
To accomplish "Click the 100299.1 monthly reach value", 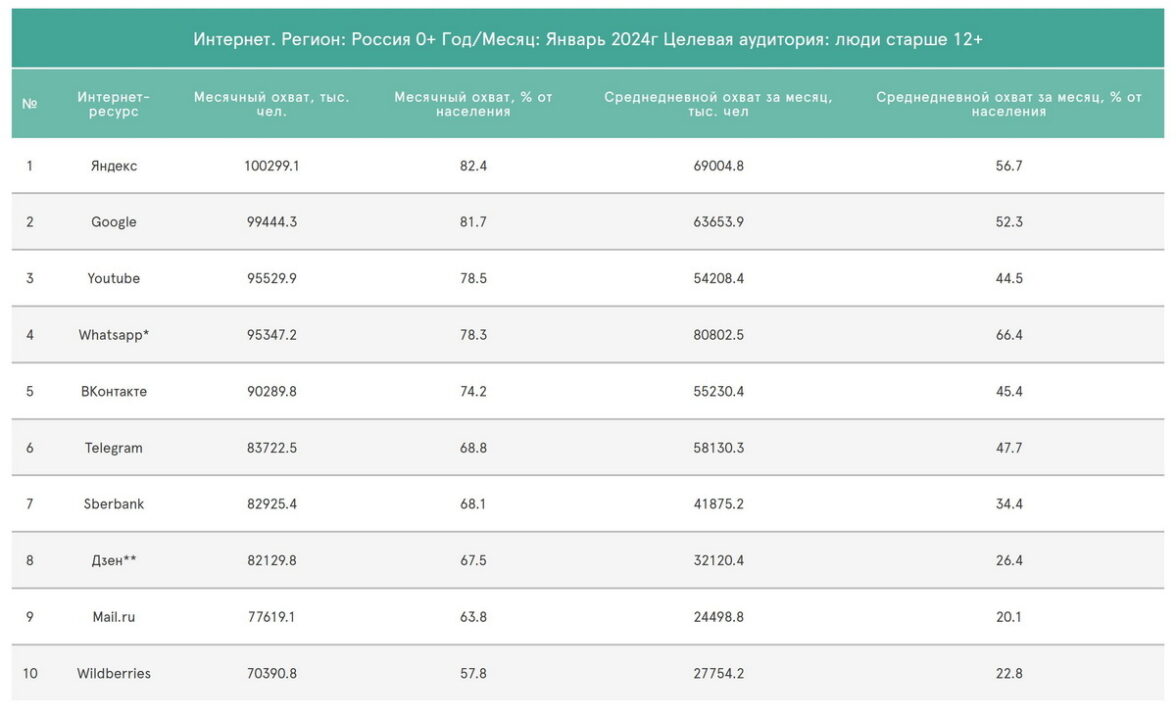I will pos(271,166).
